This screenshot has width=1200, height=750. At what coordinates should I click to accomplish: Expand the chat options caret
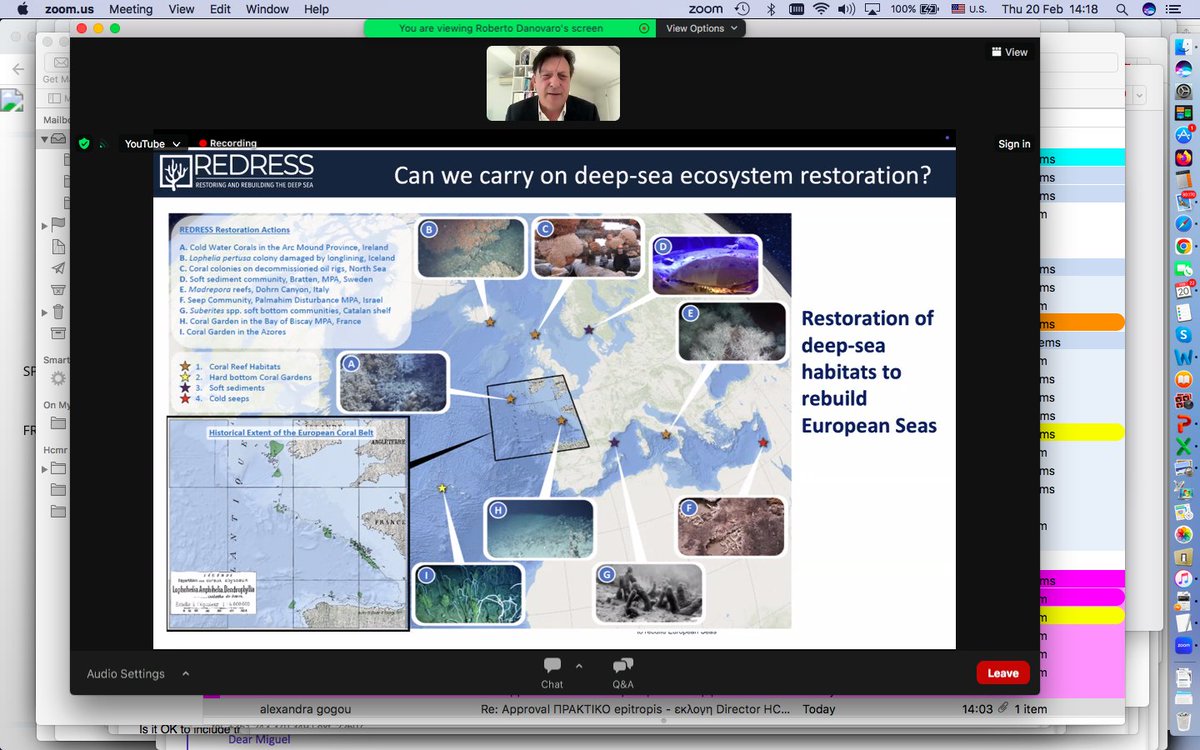coord(578,665)
